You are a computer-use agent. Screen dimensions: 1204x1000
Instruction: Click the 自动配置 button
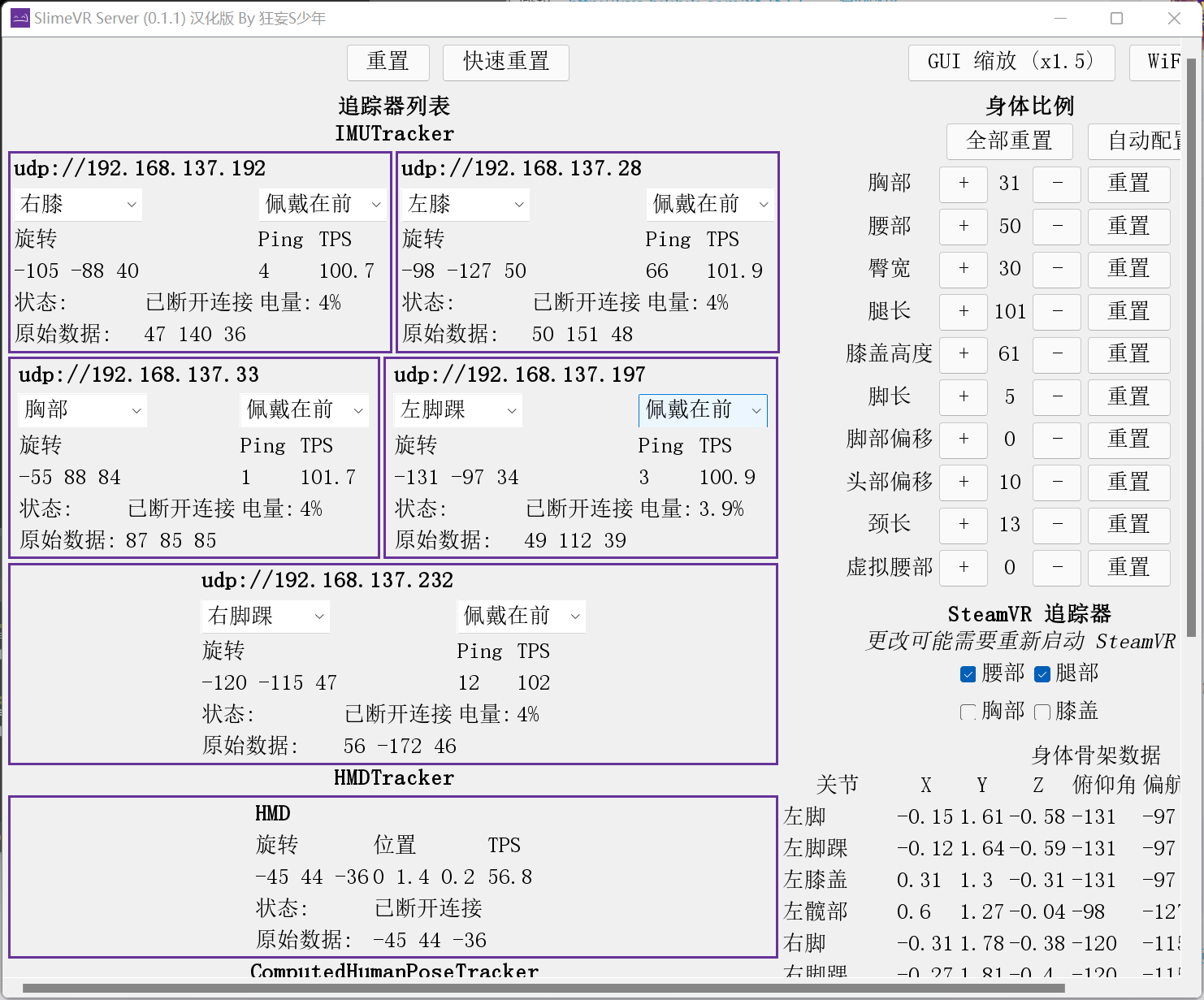tap(1136, 141)
